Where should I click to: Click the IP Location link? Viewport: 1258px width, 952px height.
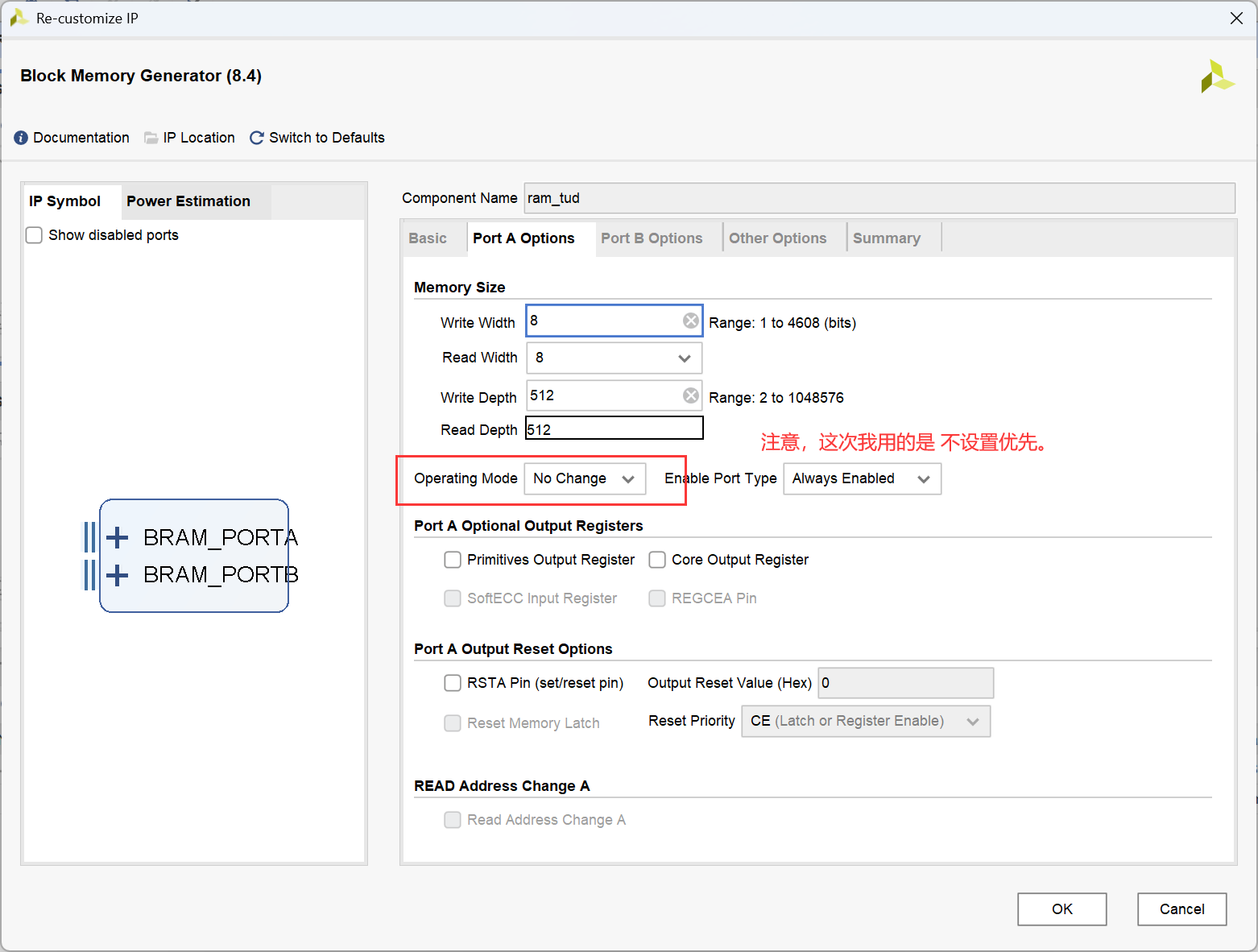pos(199,138)
